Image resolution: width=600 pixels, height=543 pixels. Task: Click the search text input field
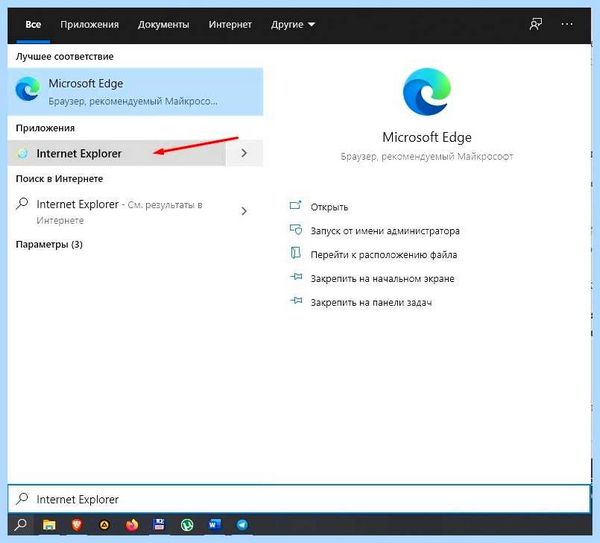point(299,499)
